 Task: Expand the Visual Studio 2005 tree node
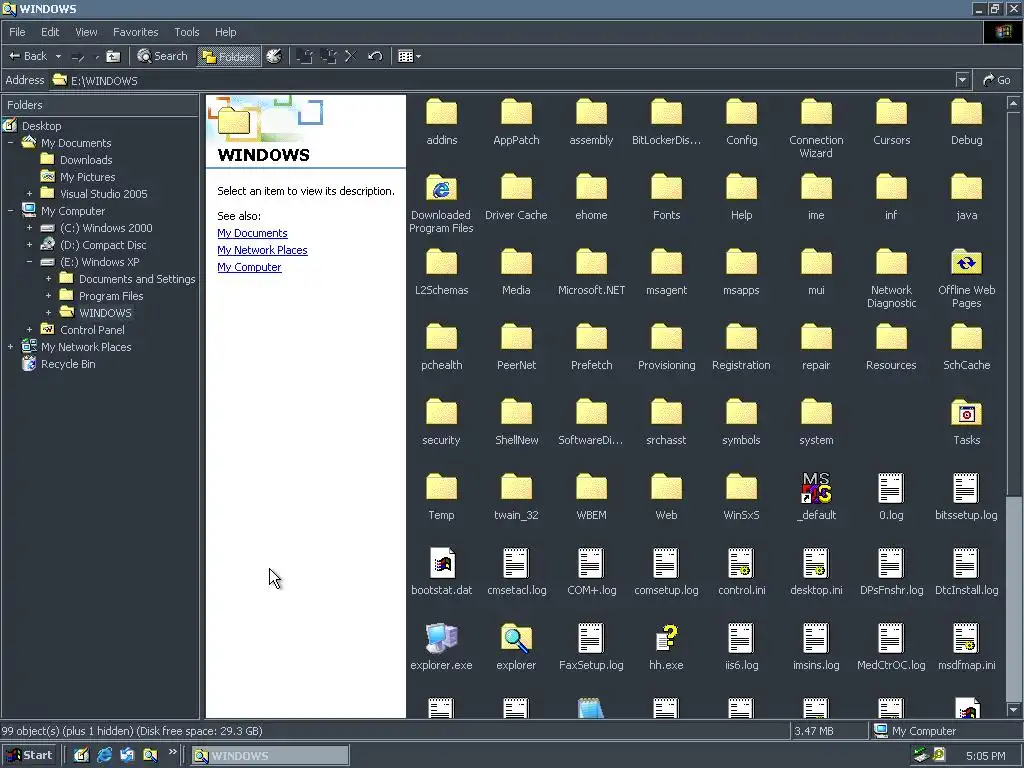(x=29, y=194)
